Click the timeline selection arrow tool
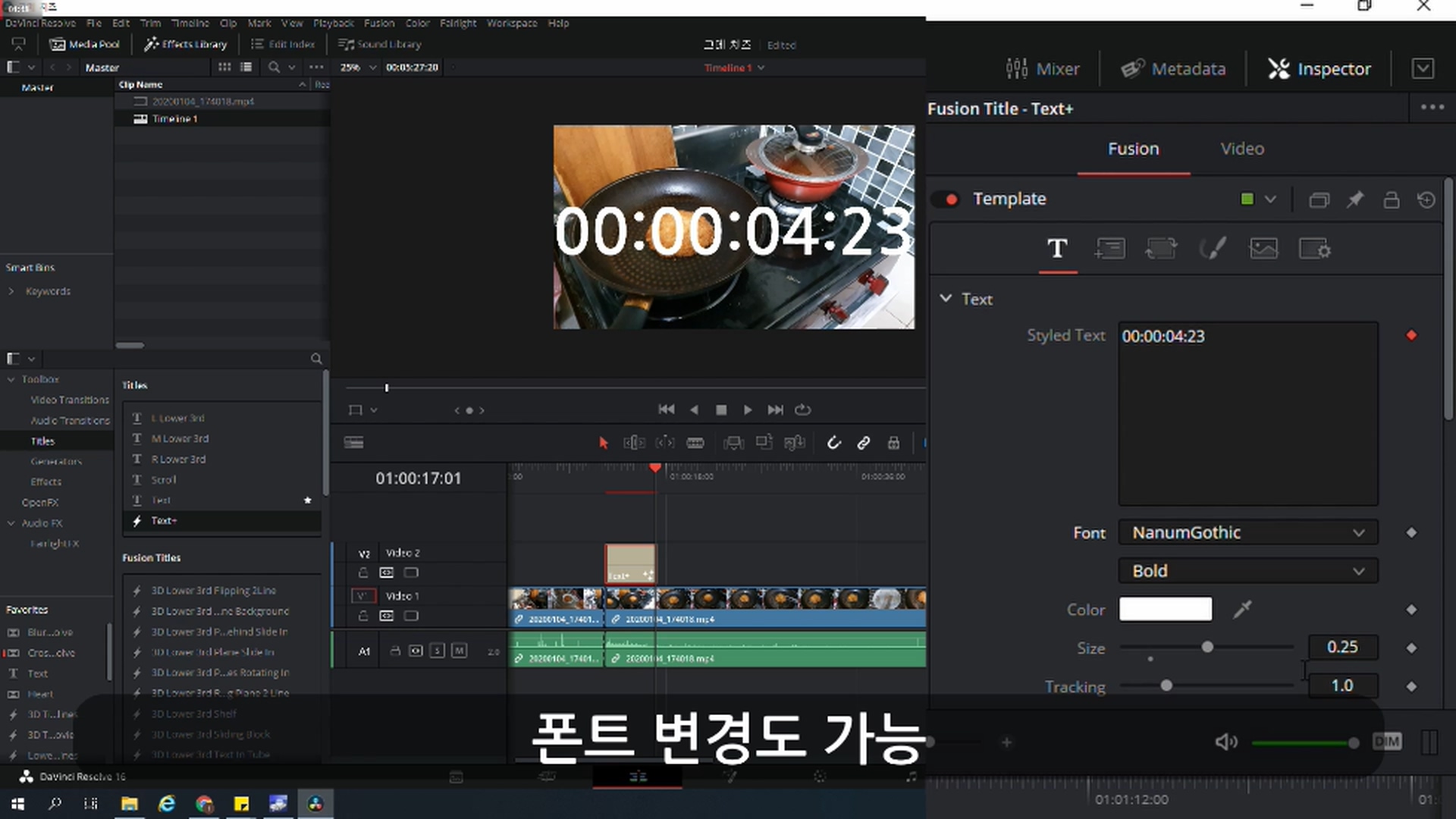The width and height of the screenshot is (1456, 819). (x=604, y=443)
